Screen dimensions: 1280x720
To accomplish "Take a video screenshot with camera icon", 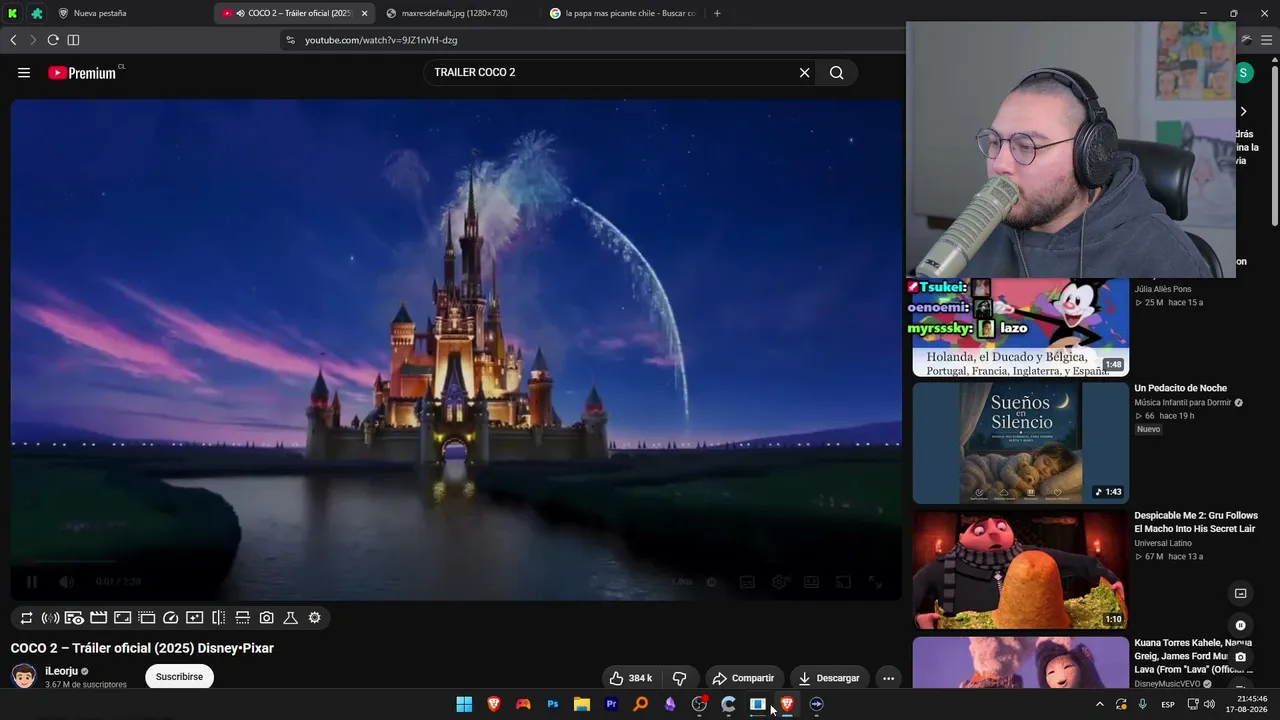I will click(x=266, y=618).
